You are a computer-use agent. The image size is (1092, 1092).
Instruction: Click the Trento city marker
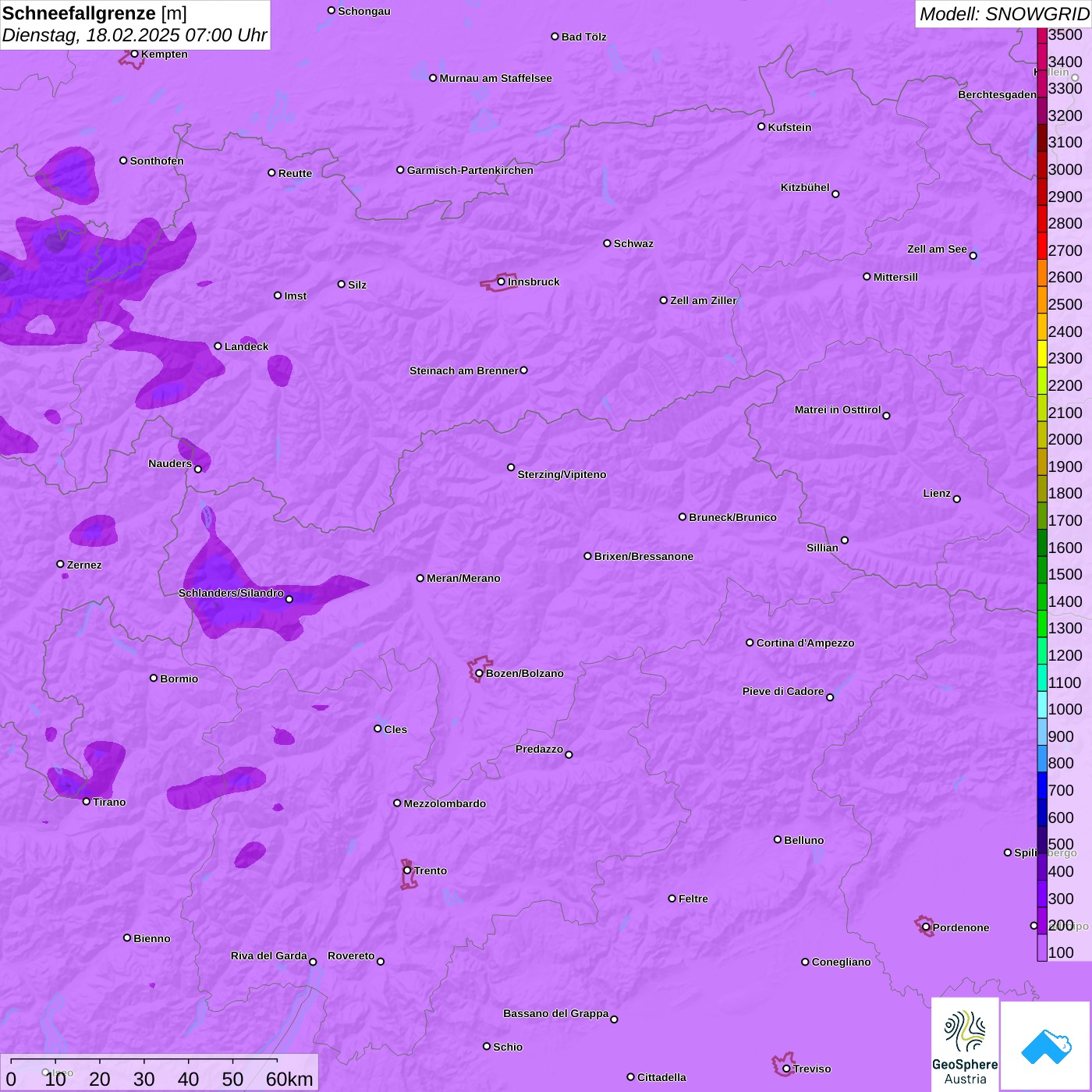tap(407, 870)
